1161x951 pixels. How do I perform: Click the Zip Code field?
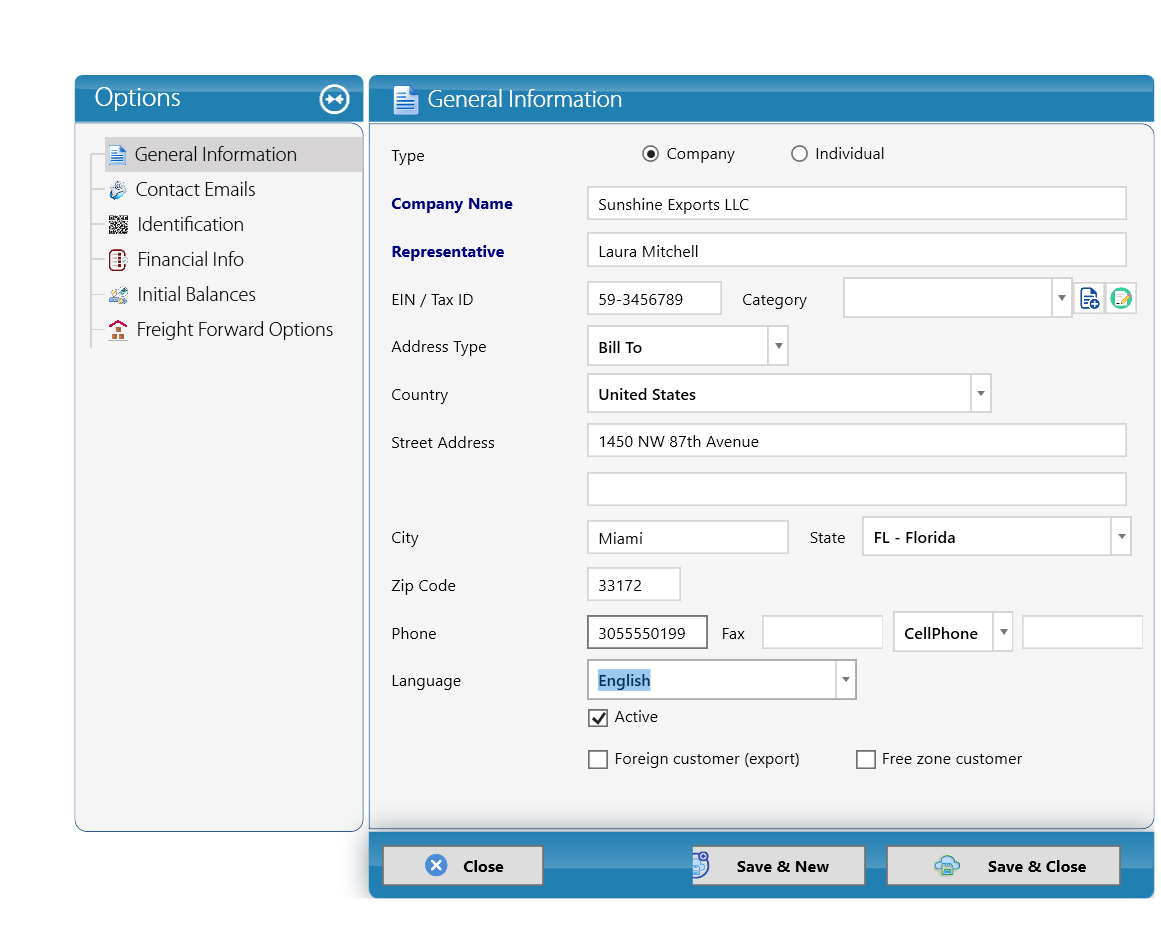pyautogui.click(x=634, y=584)
